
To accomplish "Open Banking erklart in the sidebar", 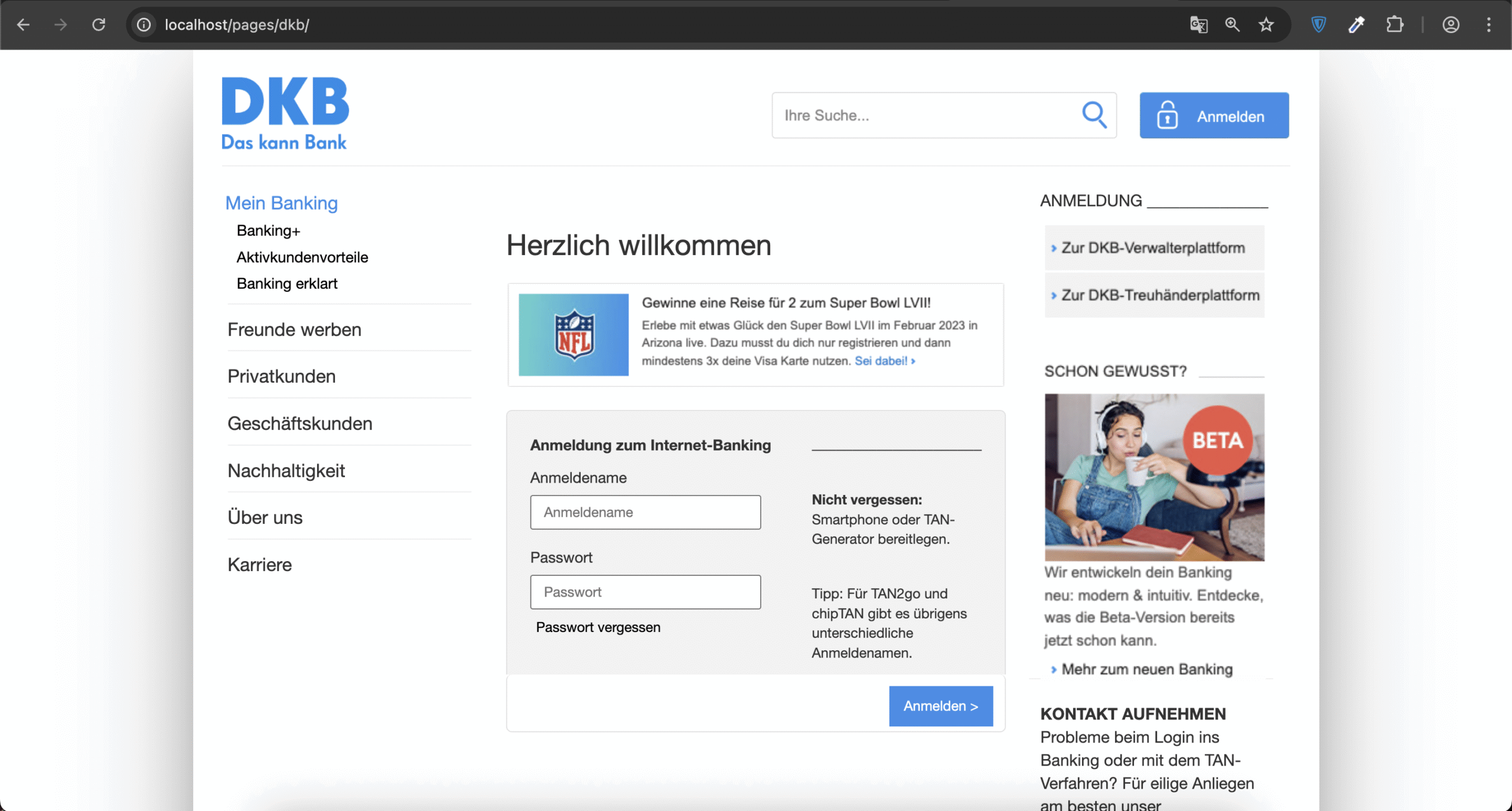I will pyautogui.click(x=287, y=284).
